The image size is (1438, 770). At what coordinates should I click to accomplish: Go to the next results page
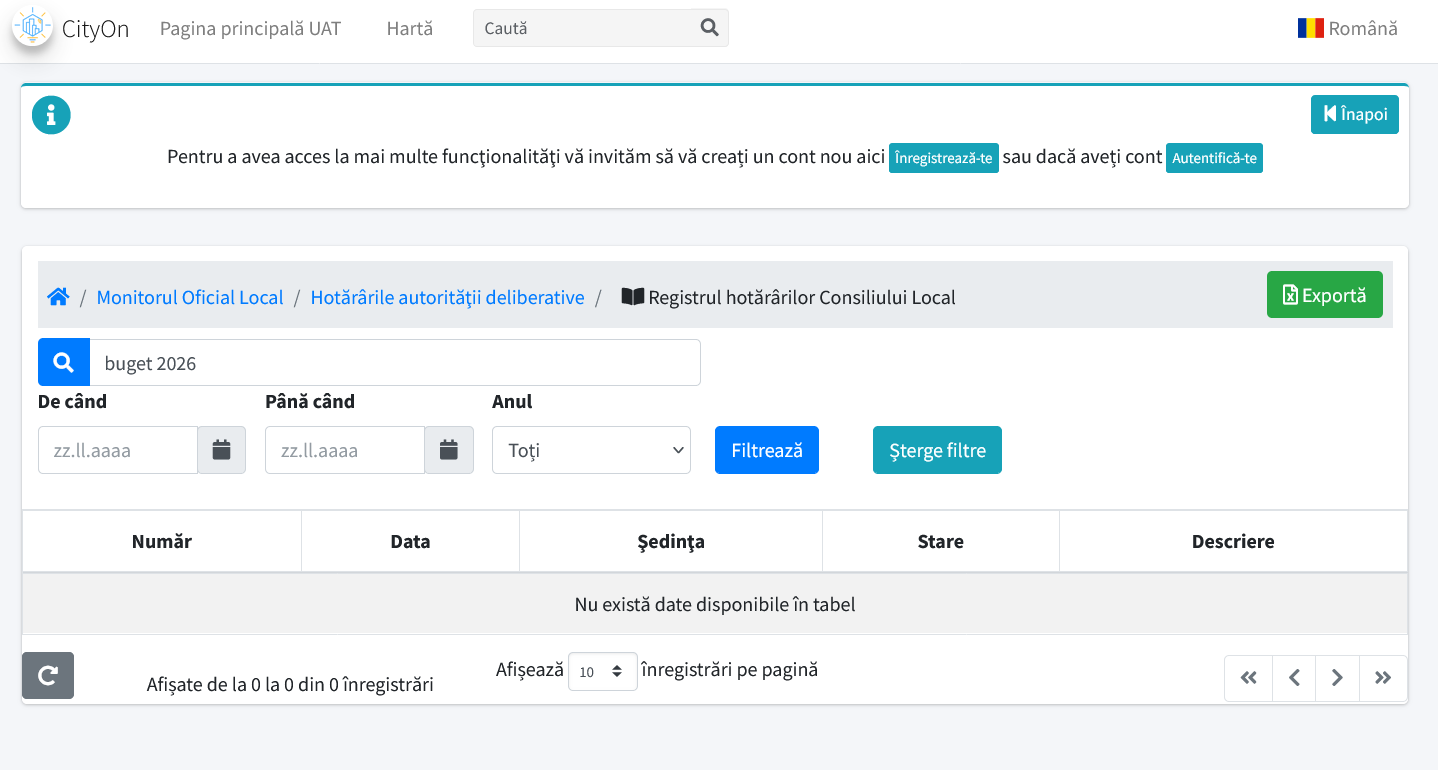click(1338, 678)
